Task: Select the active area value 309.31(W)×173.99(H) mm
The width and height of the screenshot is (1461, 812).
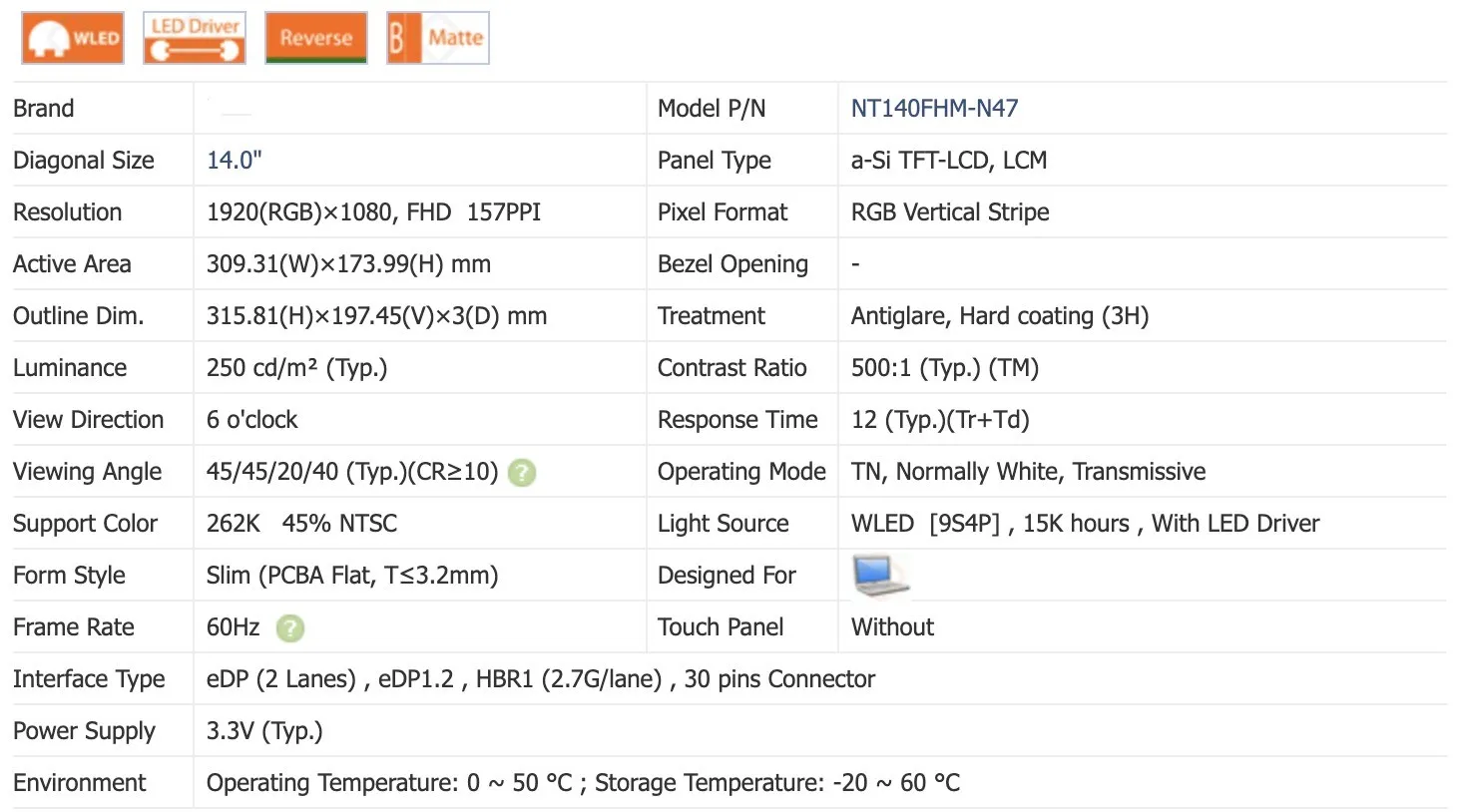Action: [348, 264]
